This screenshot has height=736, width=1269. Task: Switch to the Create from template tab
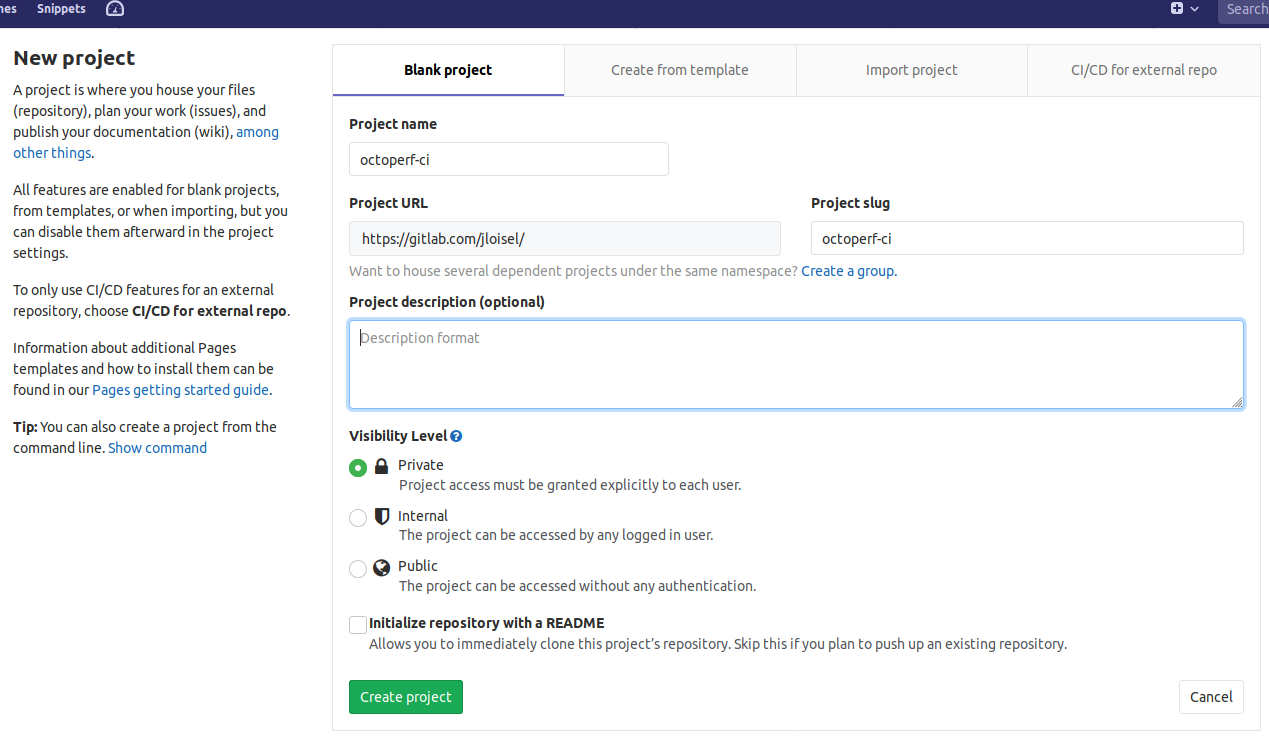tap(679, 70)
